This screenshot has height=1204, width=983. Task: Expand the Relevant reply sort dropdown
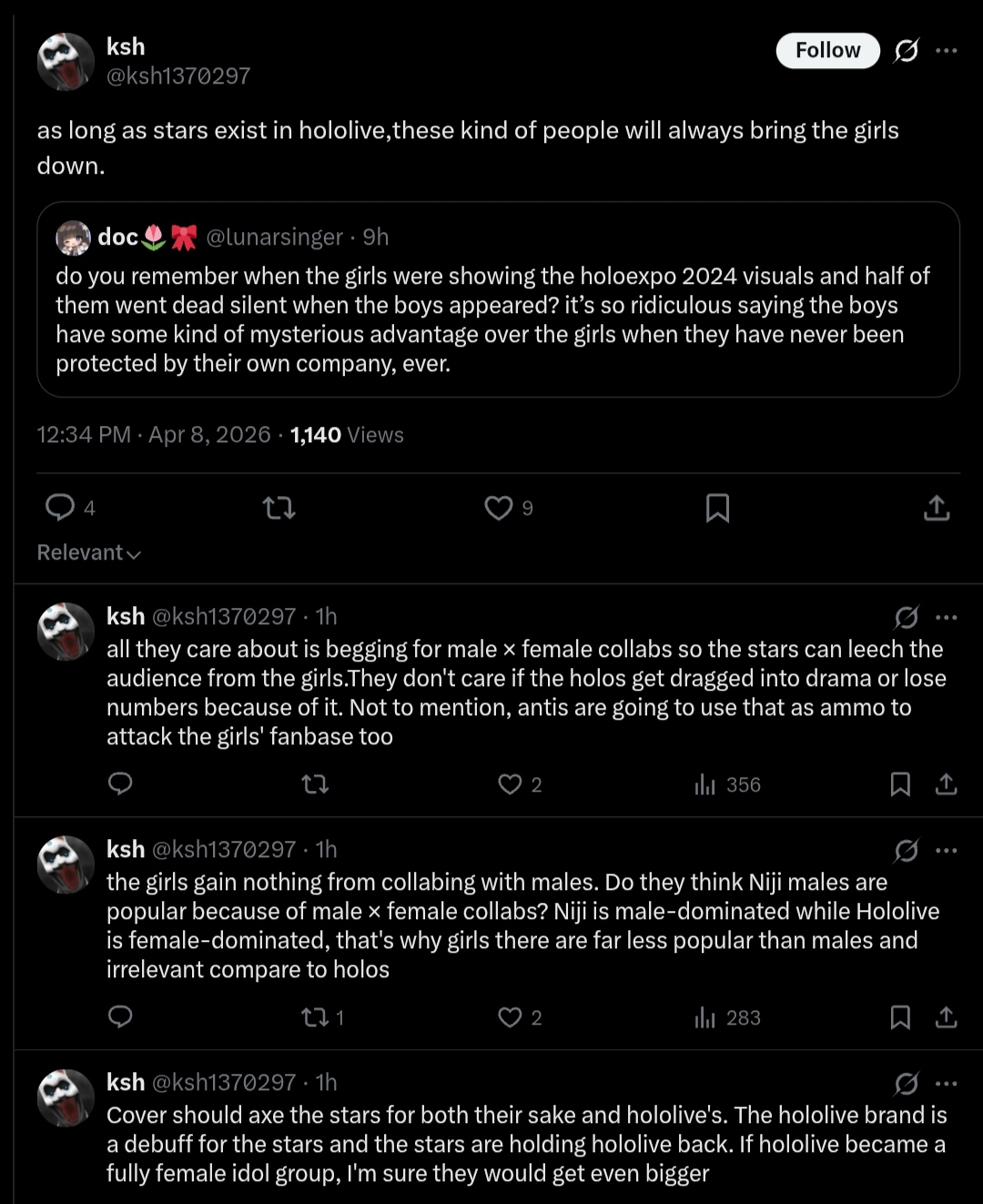[88, 552]
